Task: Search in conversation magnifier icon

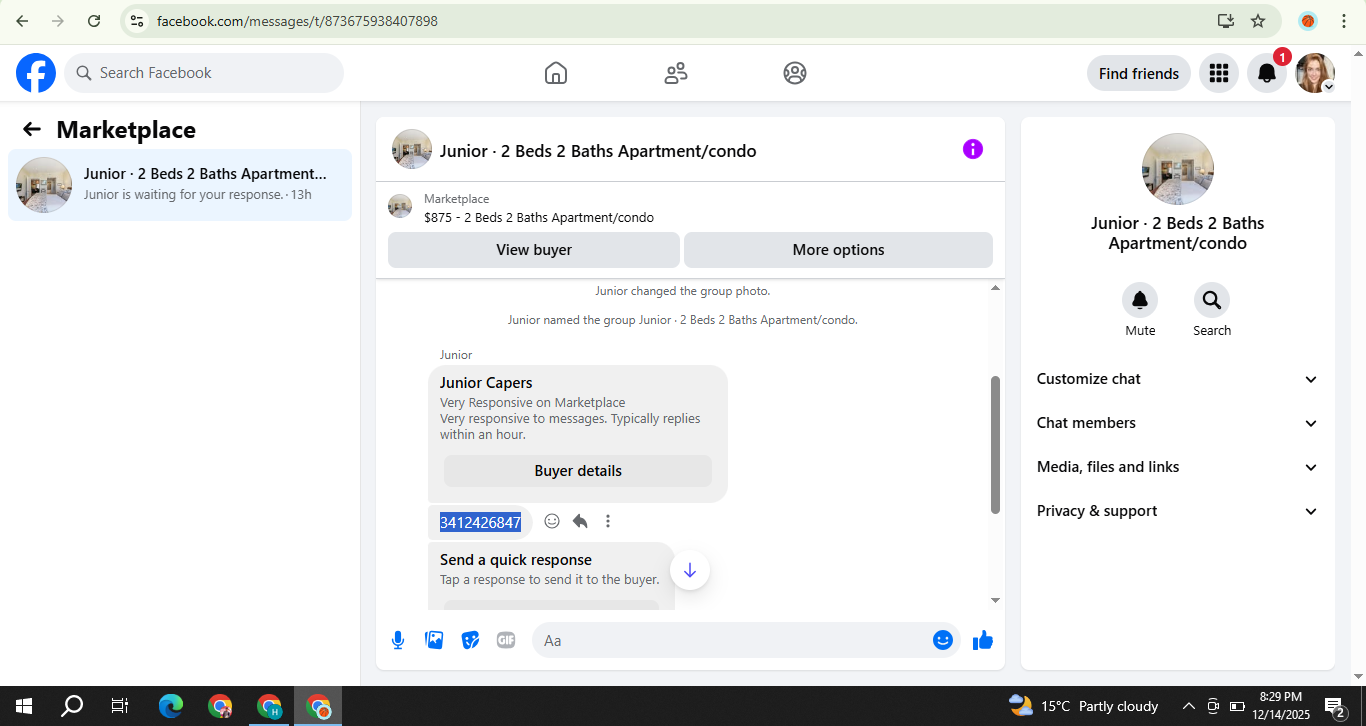Action: point(1212,300)
